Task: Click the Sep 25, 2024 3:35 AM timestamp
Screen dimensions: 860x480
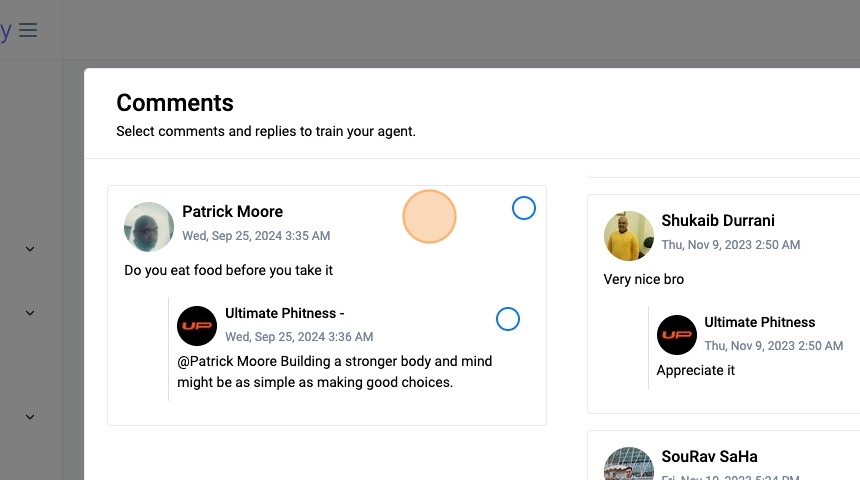Action: pyautogui.click(x=256, y=236)
